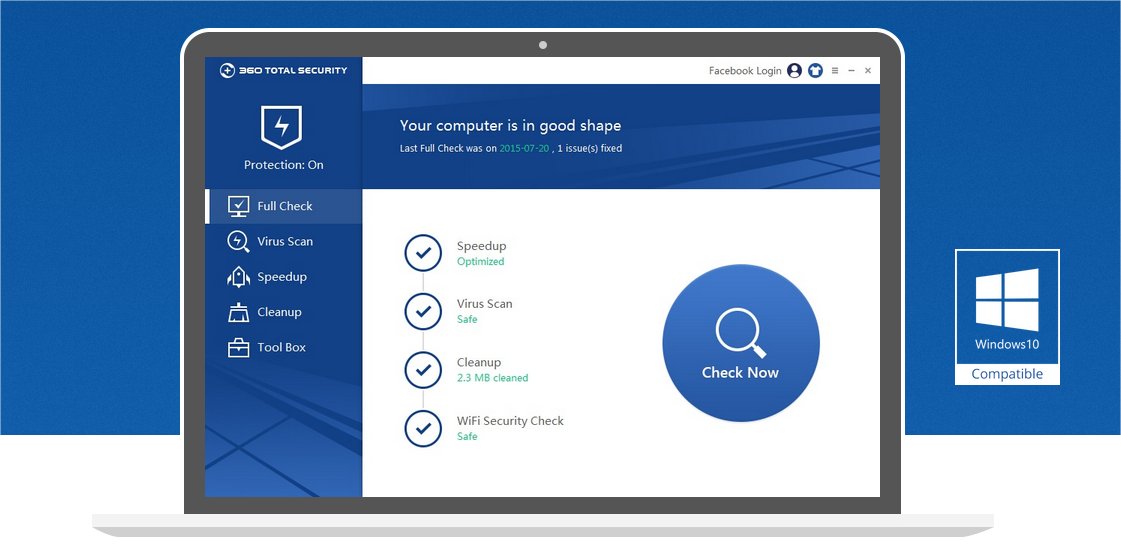Click the Cleanup result checkmark circle
Image resolution: width=1121 pixels, height=559 pixels.
point(423,370)
